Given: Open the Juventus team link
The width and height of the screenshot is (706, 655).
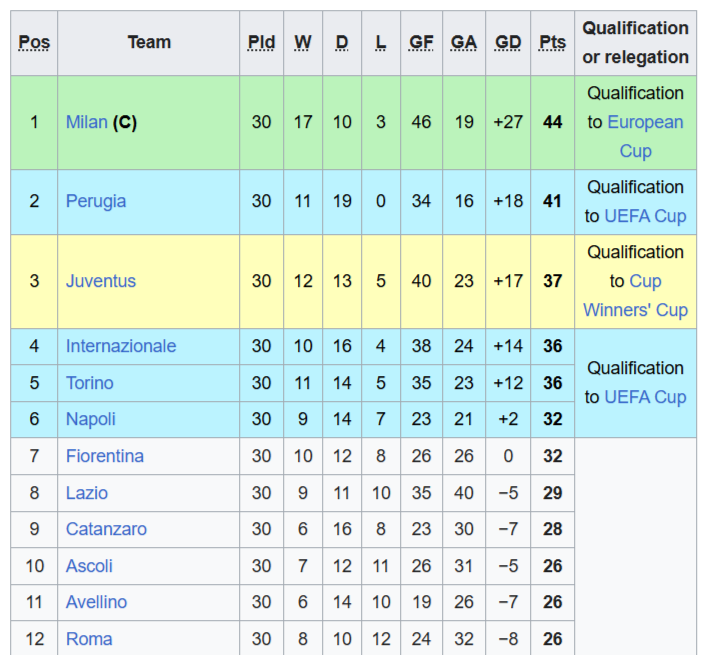Looking at the screenshot, I should click(101, 281).
